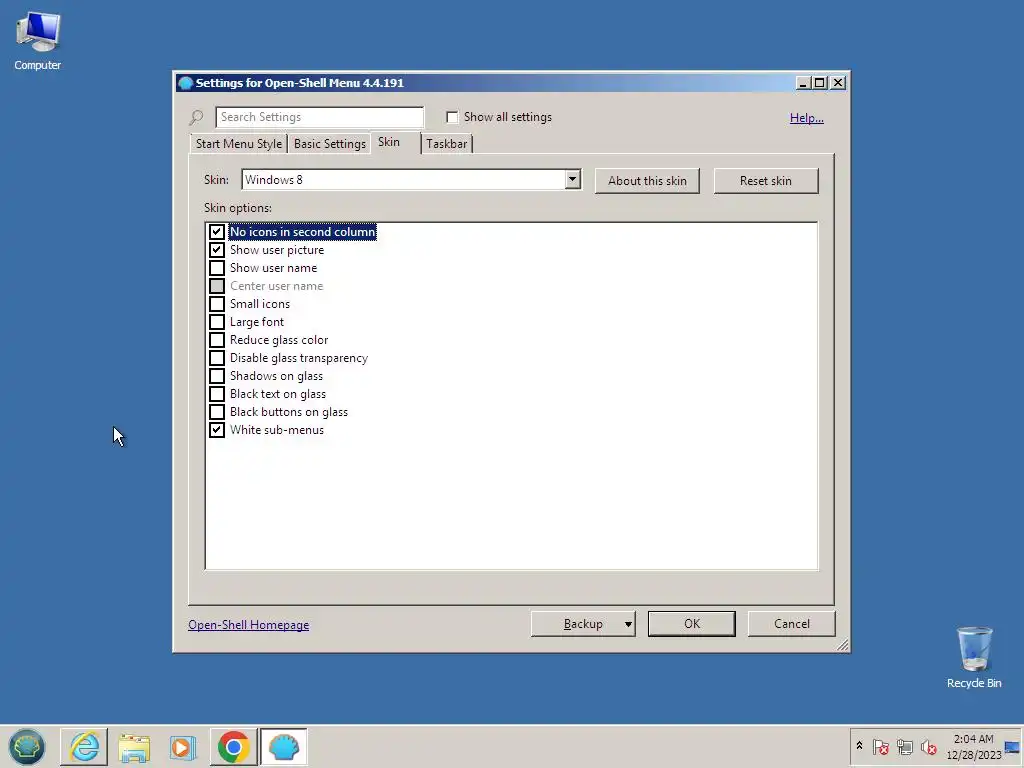The height and width of the screenshot is (768, 1024).
Task: Launch Google Chrome from taskbar
Action: (x=233, y=746)
